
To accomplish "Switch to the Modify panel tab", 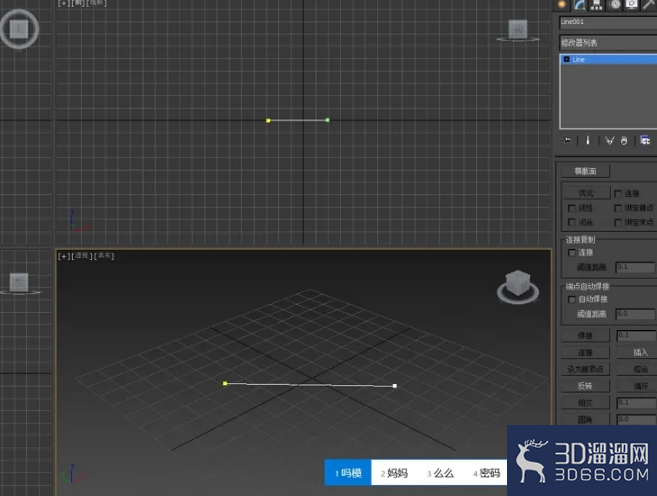I will (x=579, y=5).
